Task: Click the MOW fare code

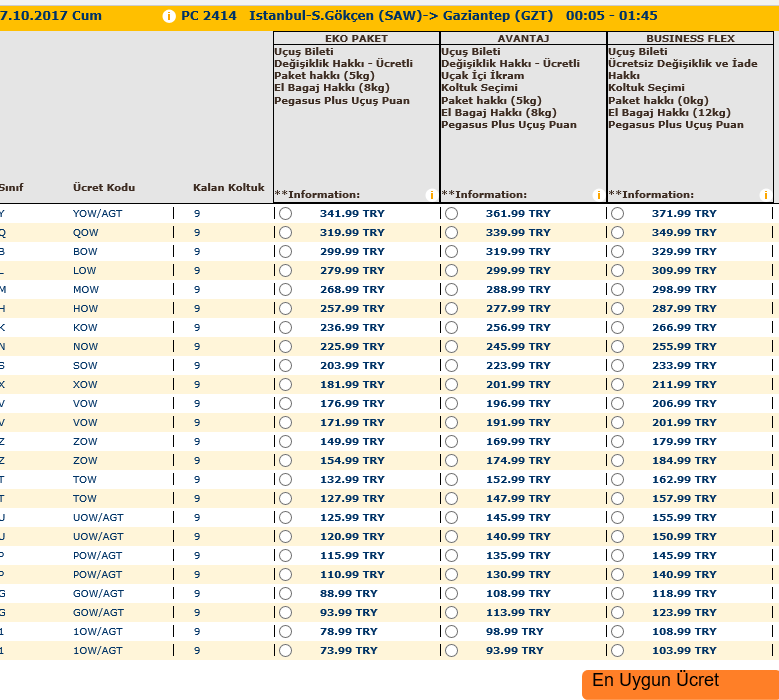Action: pyautogui.click(x=85, y=290)
